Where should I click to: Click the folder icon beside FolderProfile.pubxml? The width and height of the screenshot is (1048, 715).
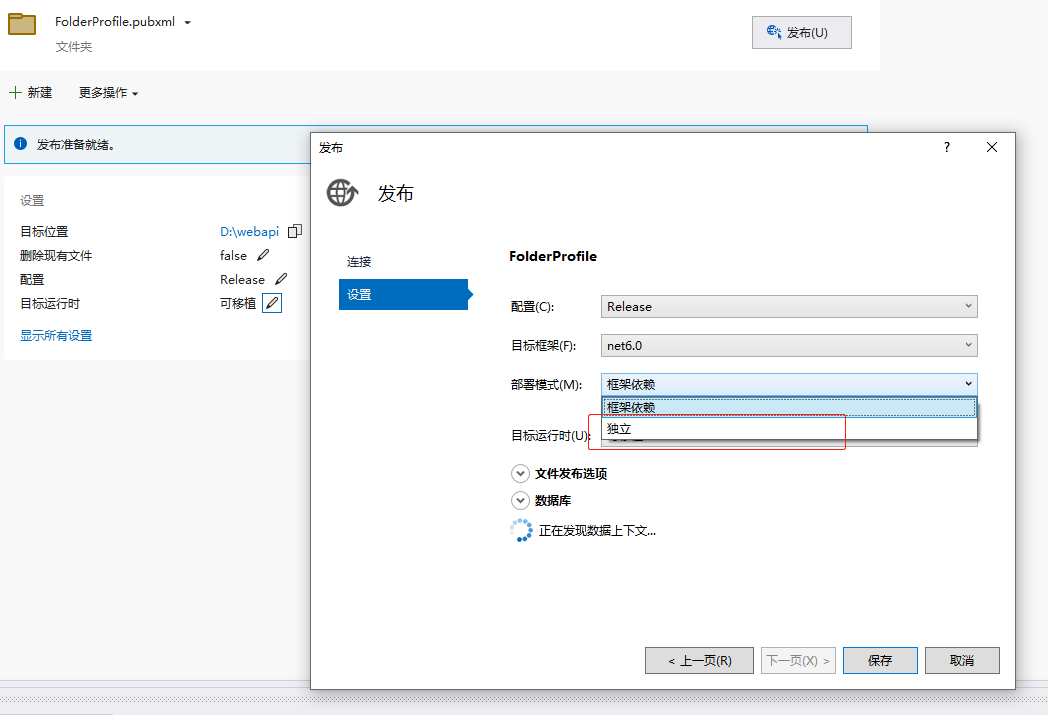pos(22,25)
